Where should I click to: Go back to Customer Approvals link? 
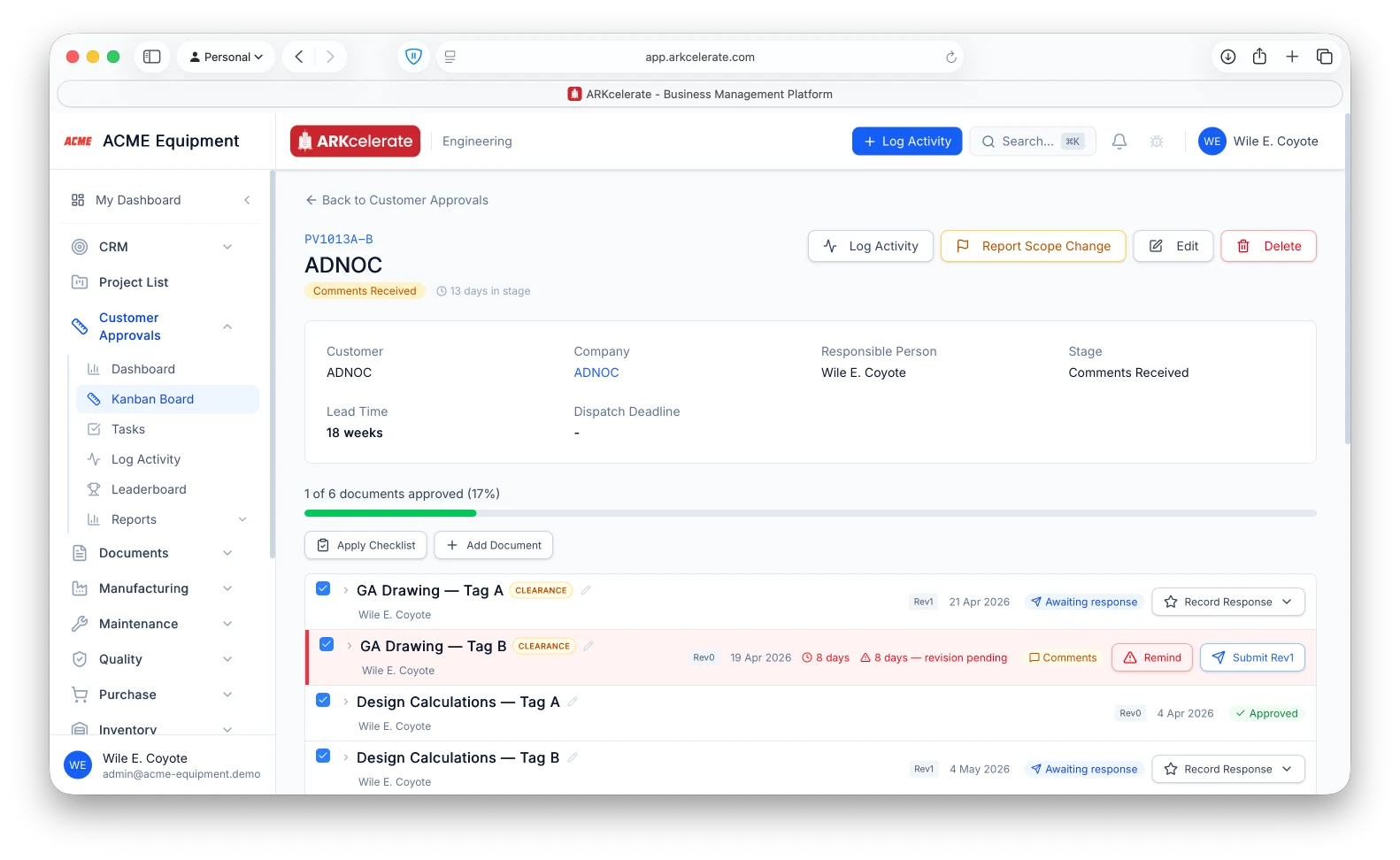(x=396, y=200)
